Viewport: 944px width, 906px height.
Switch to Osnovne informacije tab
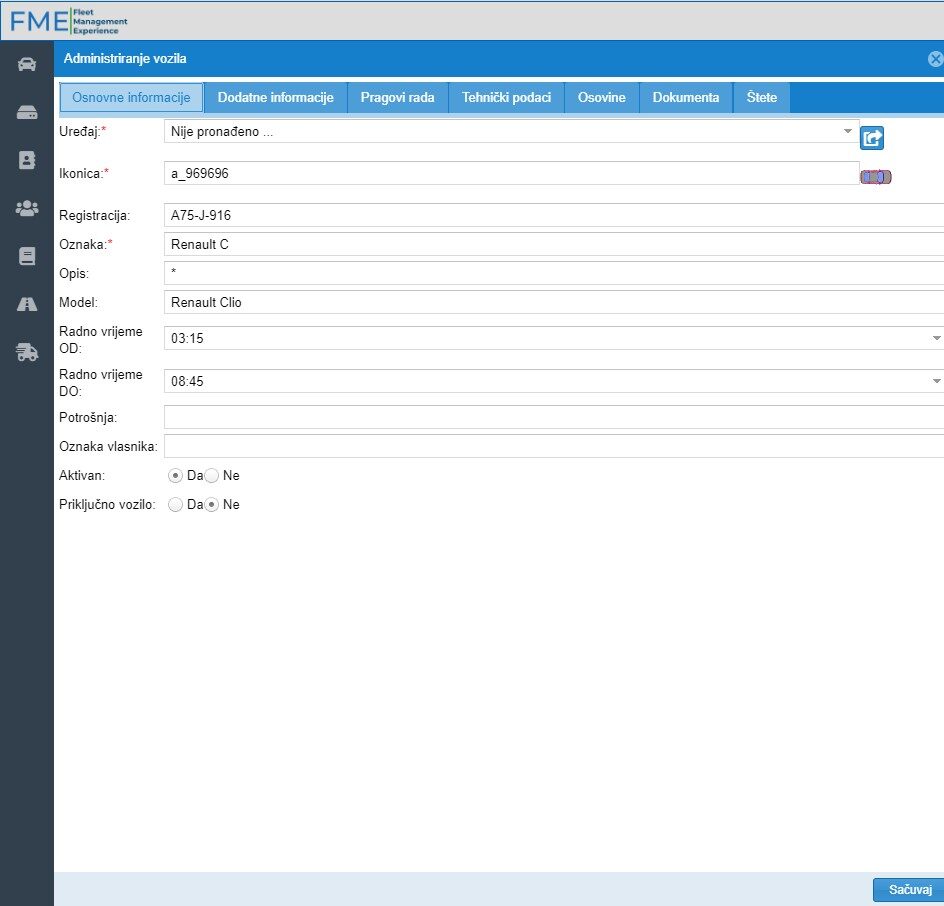pos(131,98)
